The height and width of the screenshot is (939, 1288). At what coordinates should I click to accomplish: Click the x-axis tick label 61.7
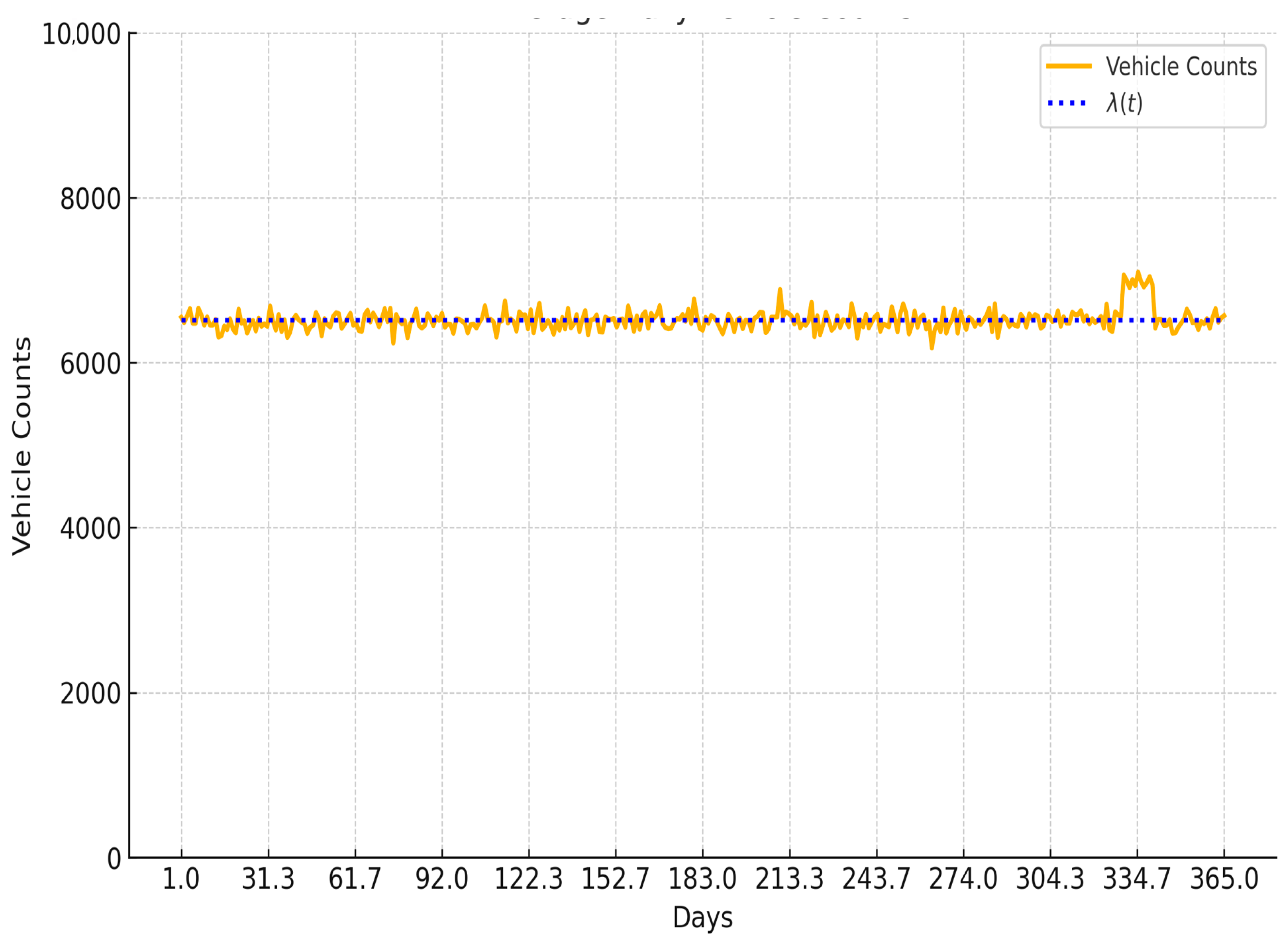[355, 880]
